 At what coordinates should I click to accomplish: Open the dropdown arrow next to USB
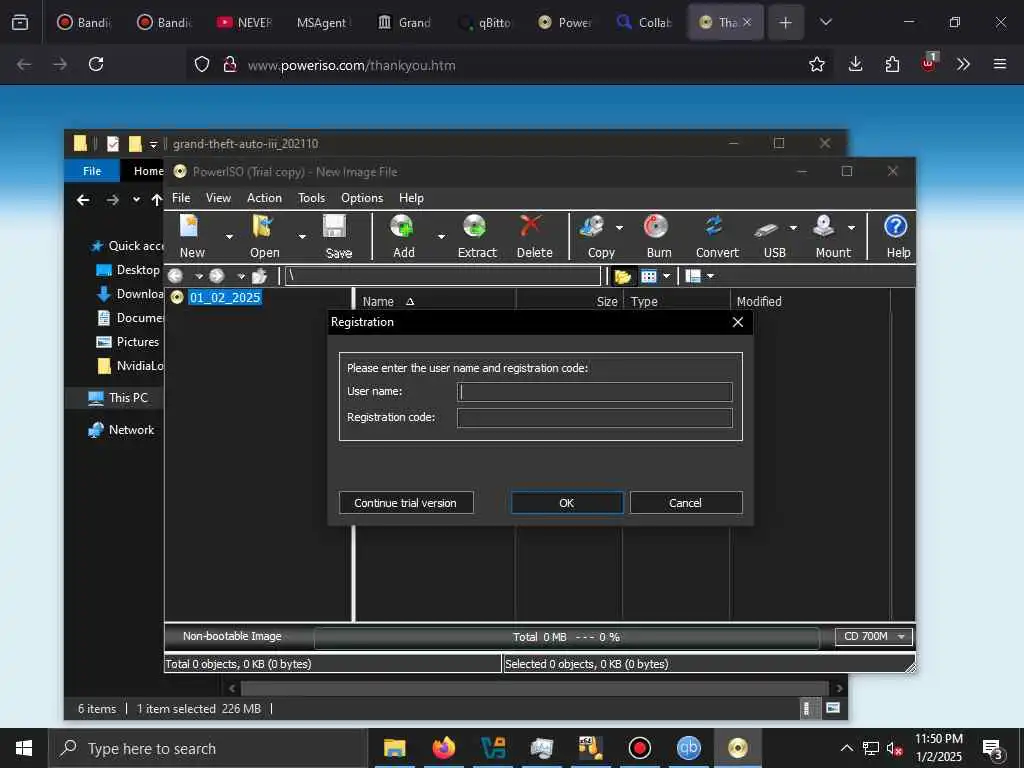(793, 228)
